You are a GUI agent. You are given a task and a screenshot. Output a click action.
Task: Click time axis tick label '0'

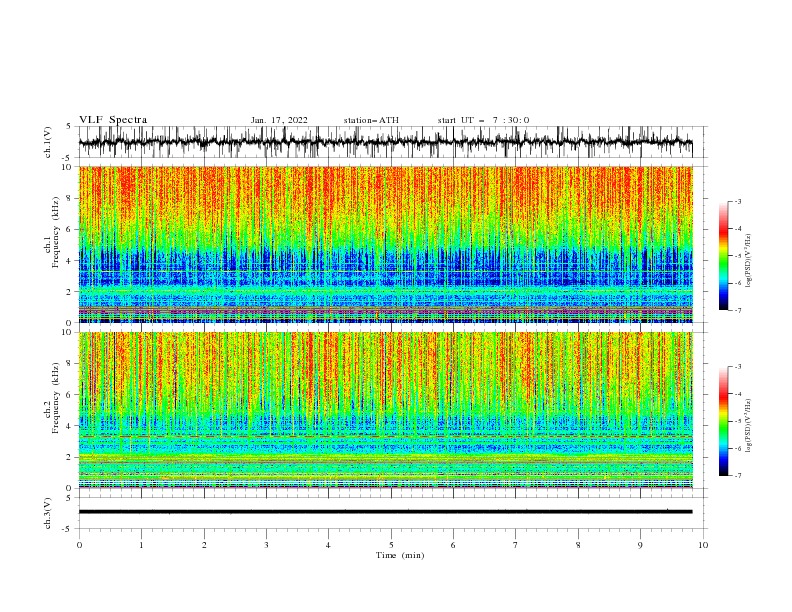point(79,545)
